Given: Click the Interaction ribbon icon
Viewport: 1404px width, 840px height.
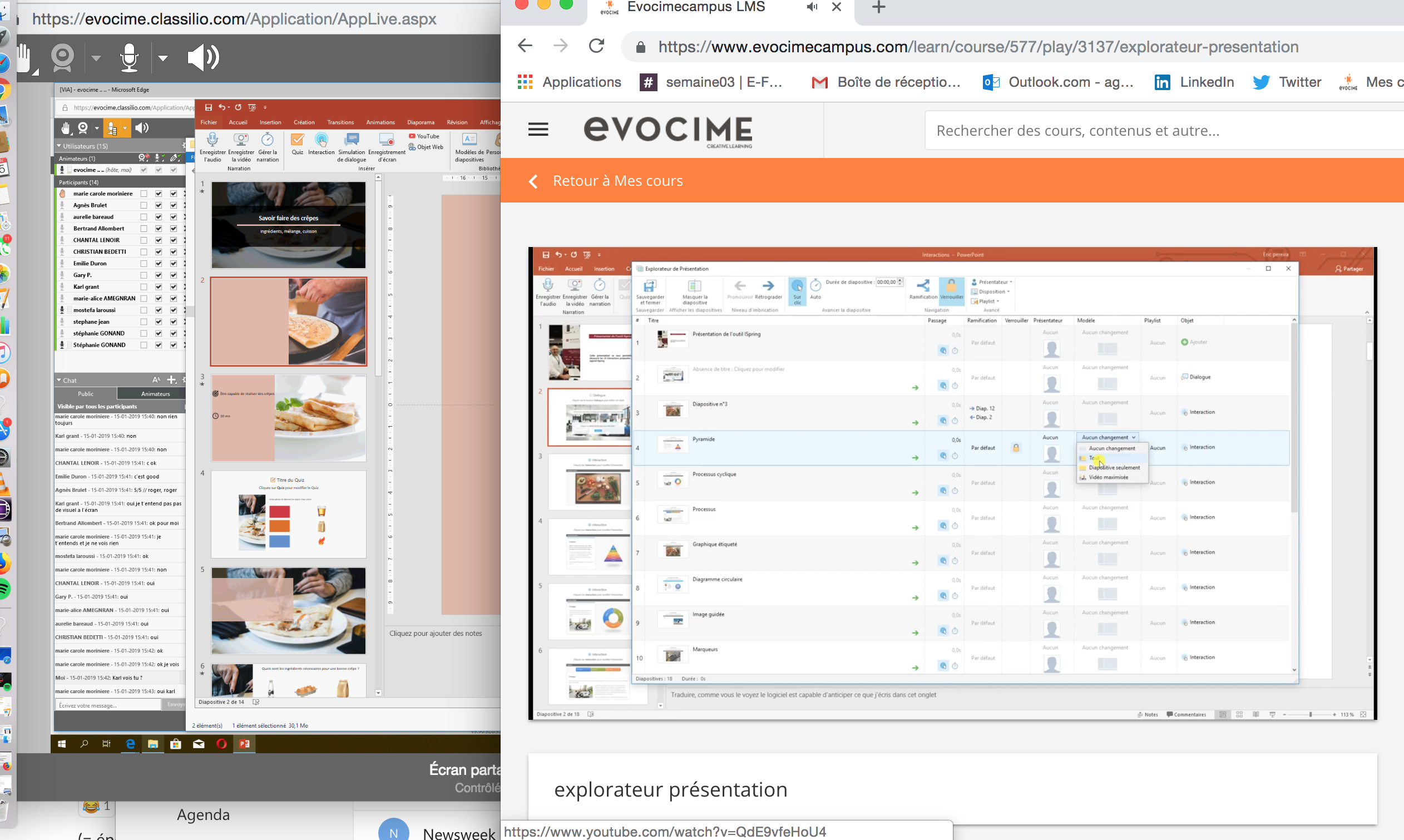Looking at the screenshot, I should click(322, 139).
